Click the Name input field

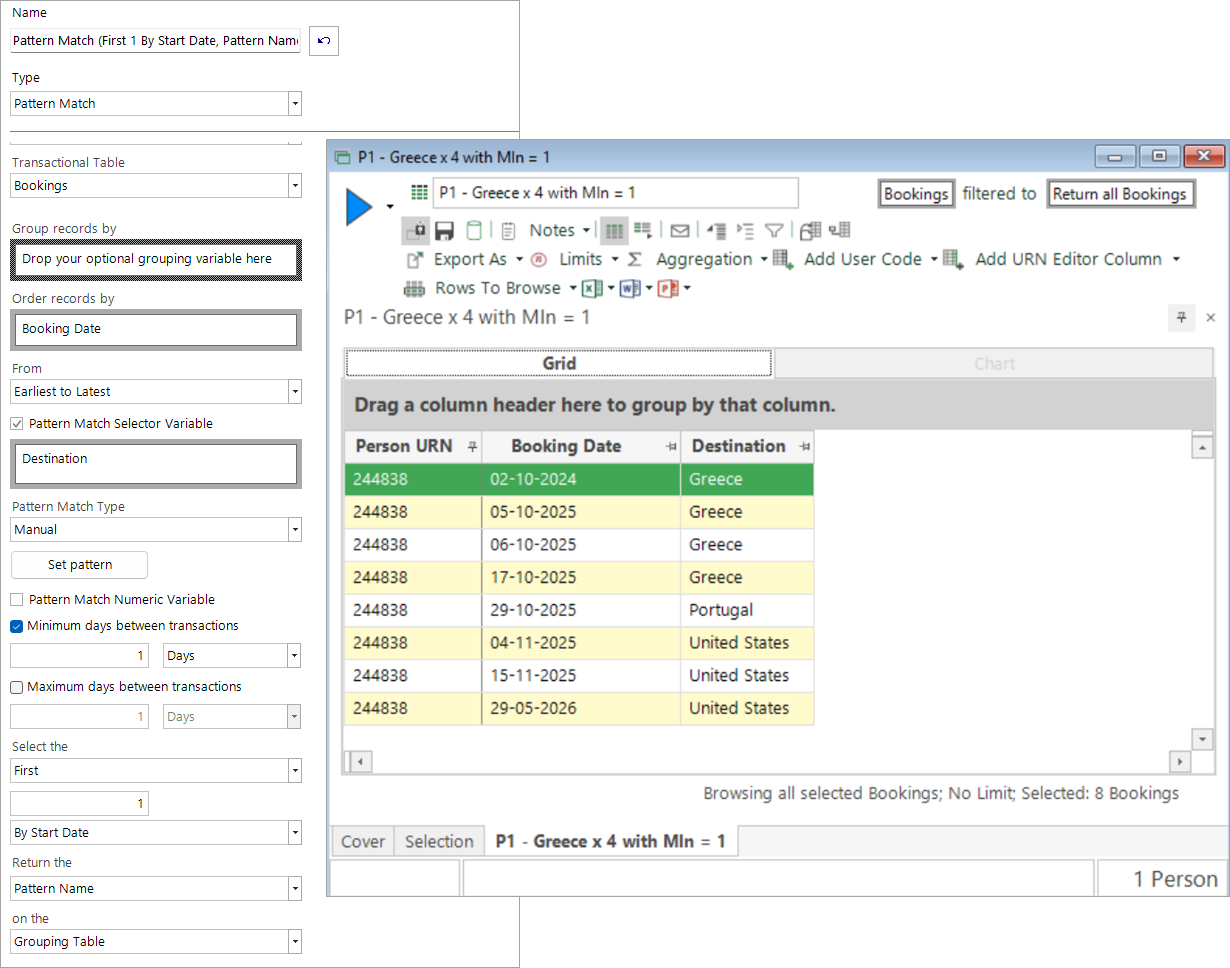tap(156, 41)
